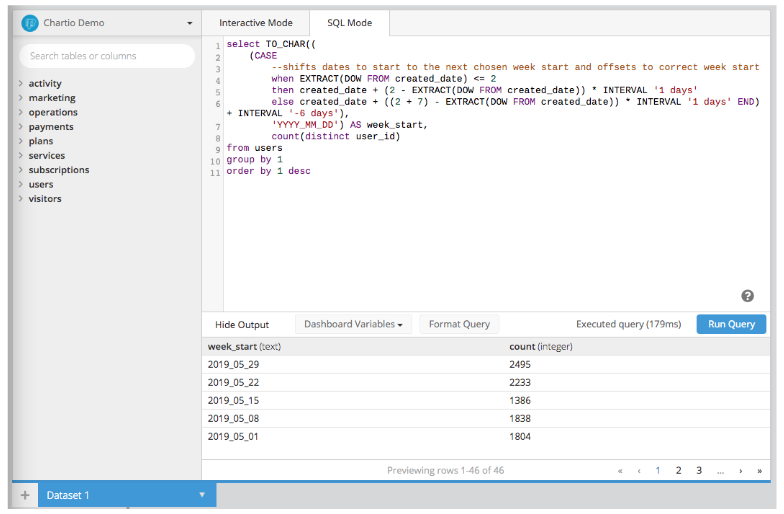784x514 pixels.
Task: Click the 2019_05_01 result cell
Action: (x=234, y=436)
